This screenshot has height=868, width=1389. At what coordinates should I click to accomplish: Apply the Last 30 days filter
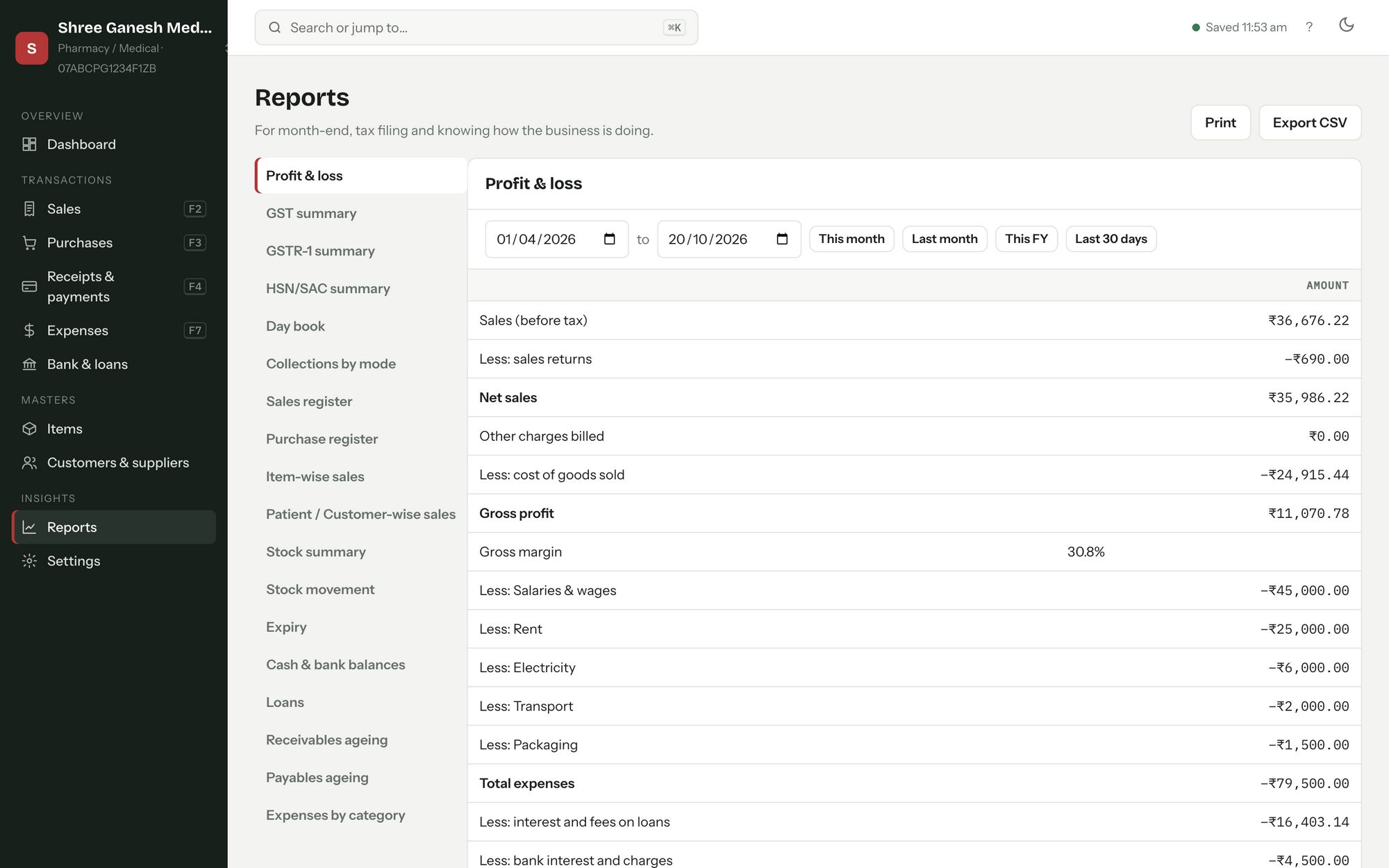point(1111,239)
